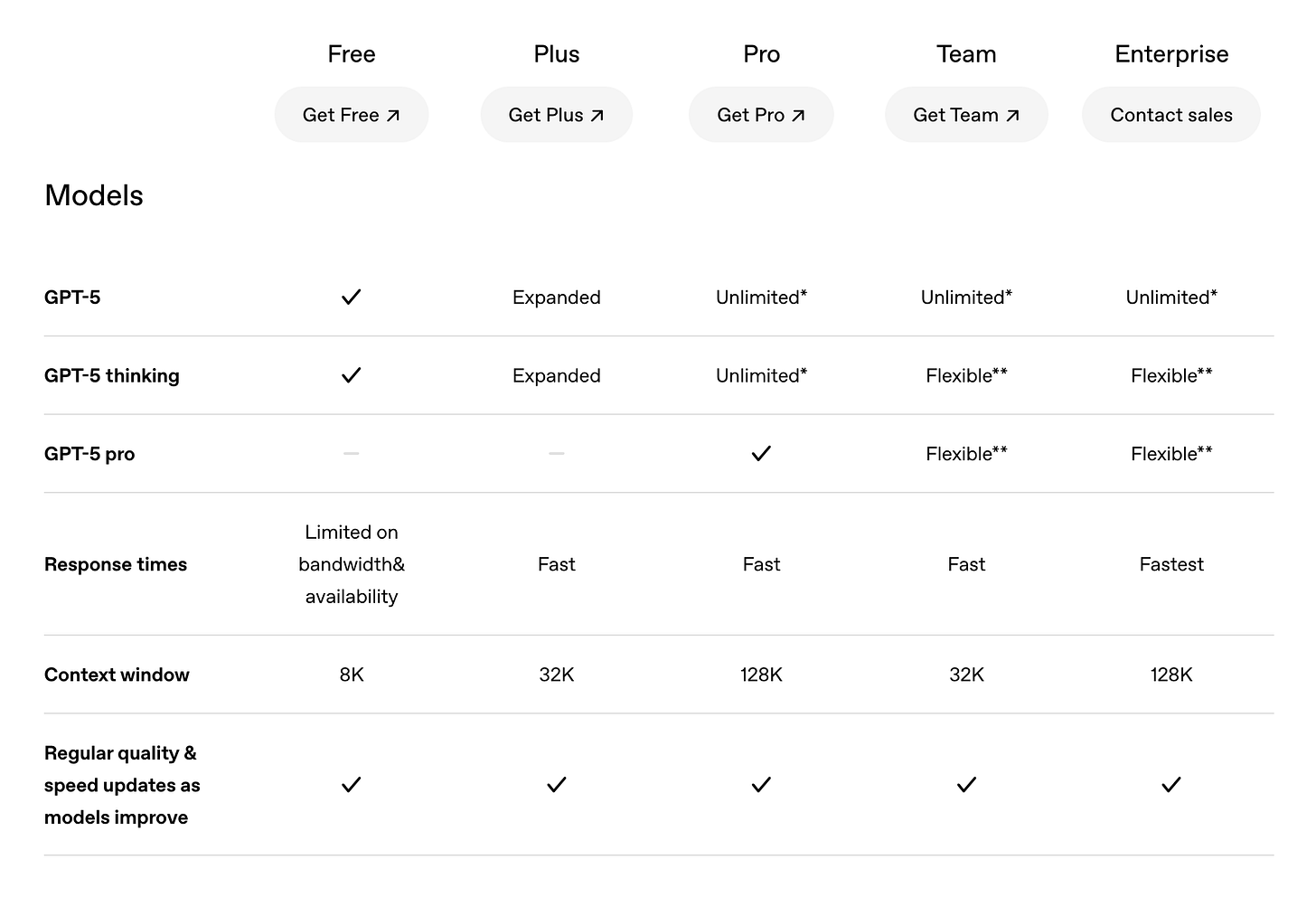1316x897 pixels.
Task: Click the arrow icon on Get Team
Action: tap(1012, 116)
